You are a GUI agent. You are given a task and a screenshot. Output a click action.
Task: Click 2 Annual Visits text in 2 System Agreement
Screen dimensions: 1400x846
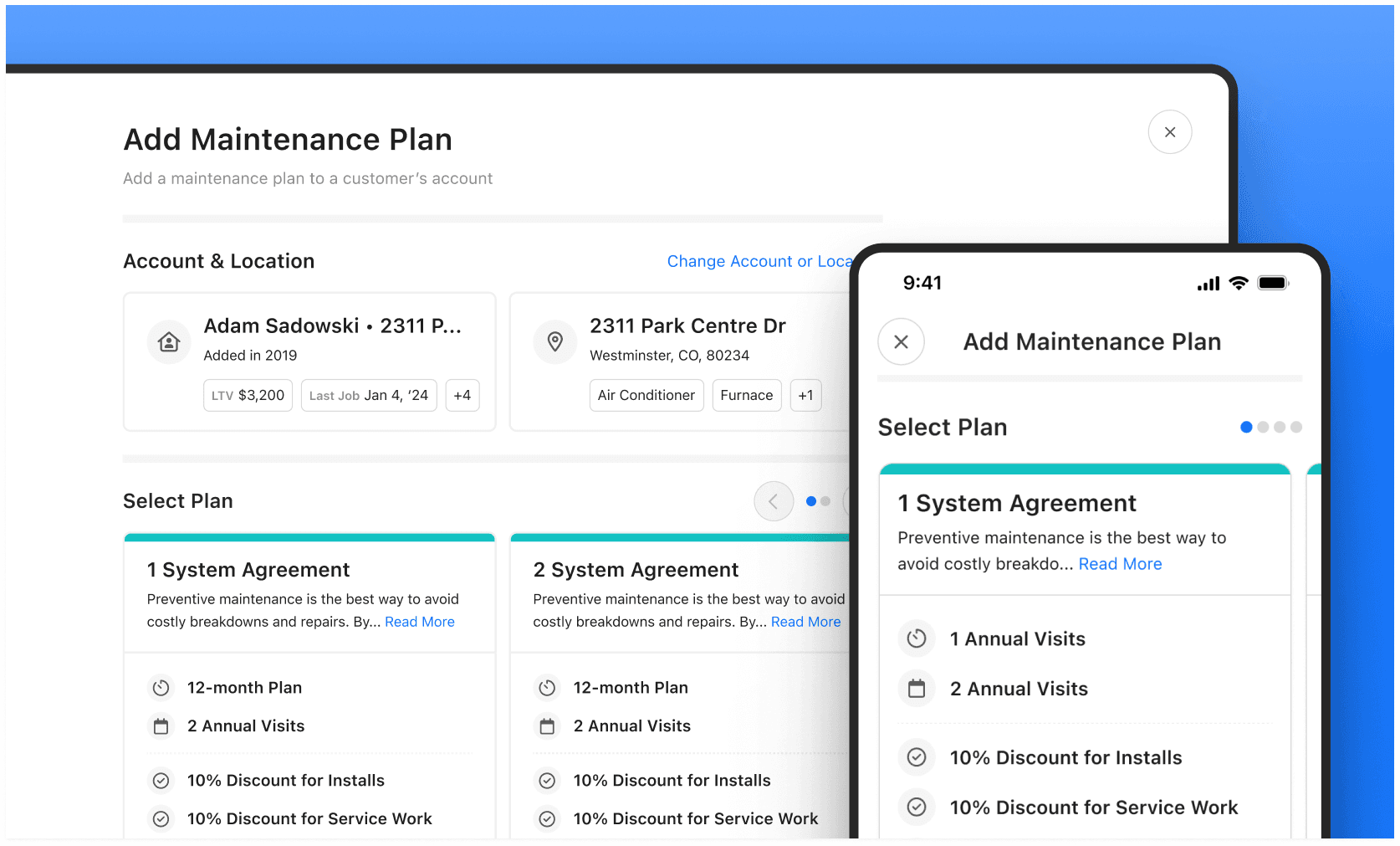tap(631, 726)
